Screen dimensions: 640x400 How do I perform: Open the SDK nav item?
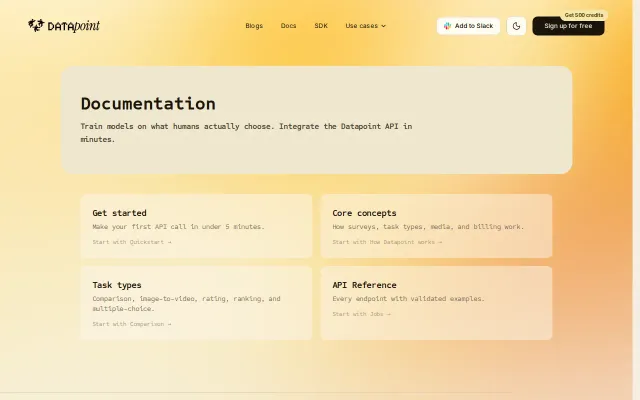(x=321, y=26)
